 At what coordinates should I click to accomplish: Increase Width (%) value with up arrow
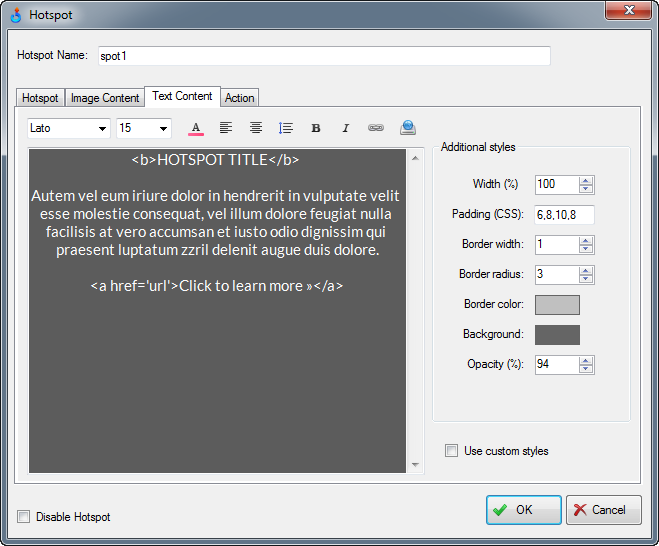tap(585, 181)
